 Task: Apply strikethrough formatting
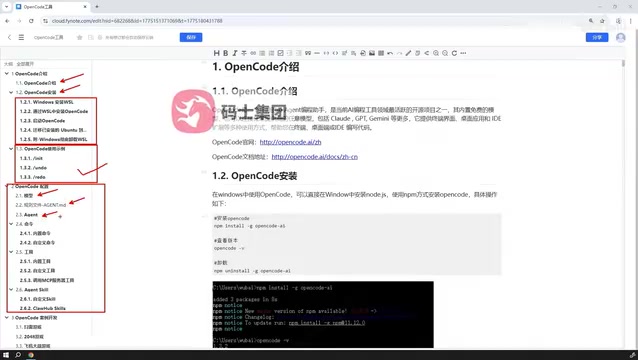244,53
